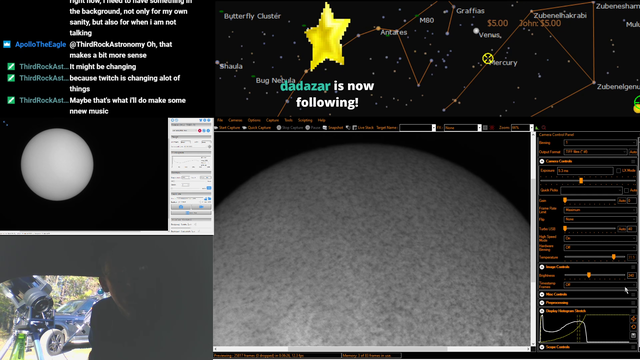
Task: Click Quick Capture toolbar button
Action: coord(257,128)
